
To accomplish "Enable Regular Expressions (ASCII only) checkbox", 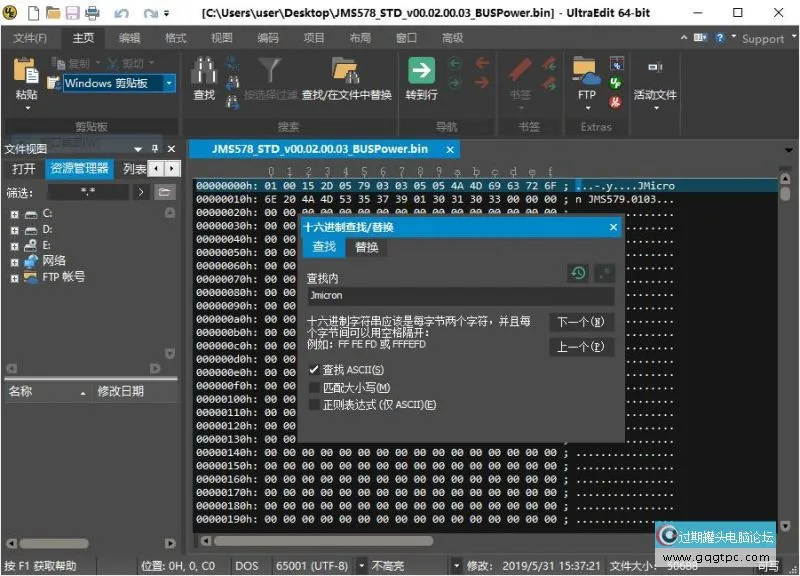I will [x=315, y=405].
